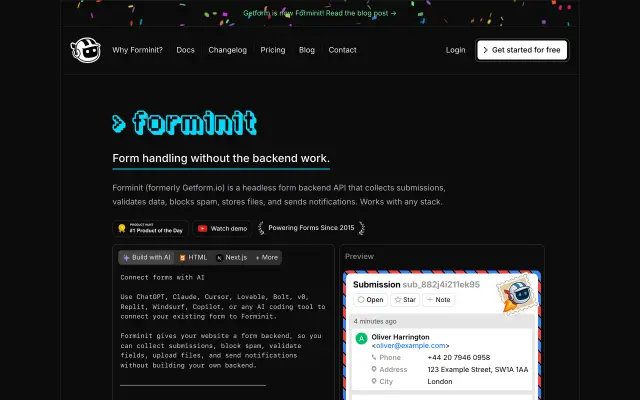Click Get started for free button
The image size is (640, 400).
[x=522, y=50]
